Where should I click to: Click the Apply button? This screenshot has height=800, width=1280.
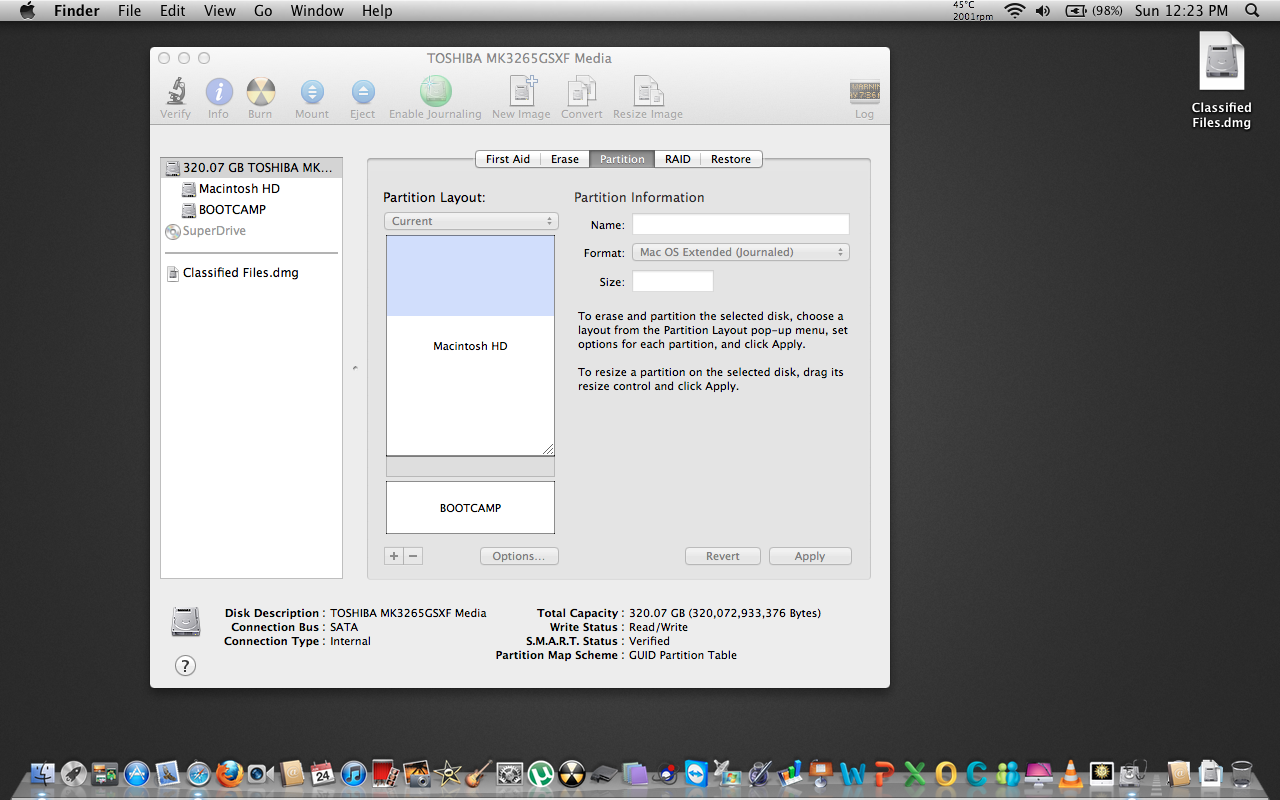(810, 556)
